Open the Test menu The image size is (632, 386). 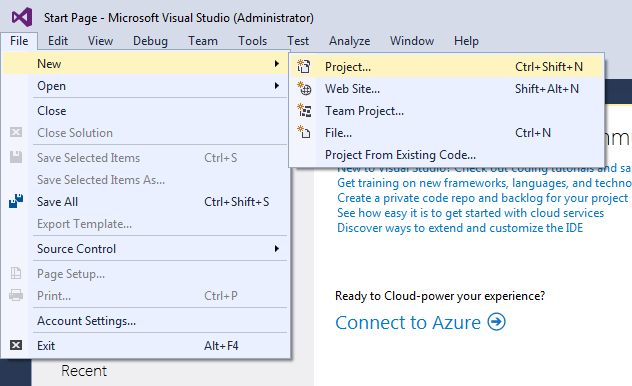pos(298,41)
